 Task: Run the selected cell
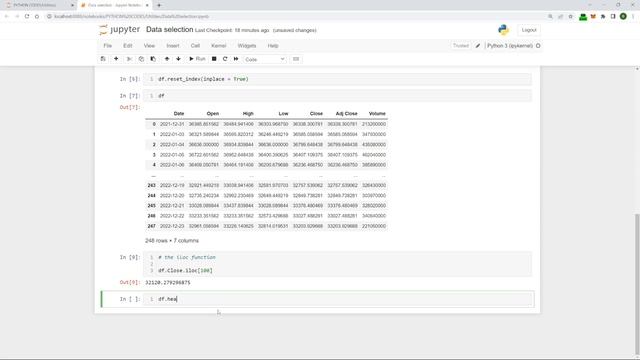coord(197,59)
